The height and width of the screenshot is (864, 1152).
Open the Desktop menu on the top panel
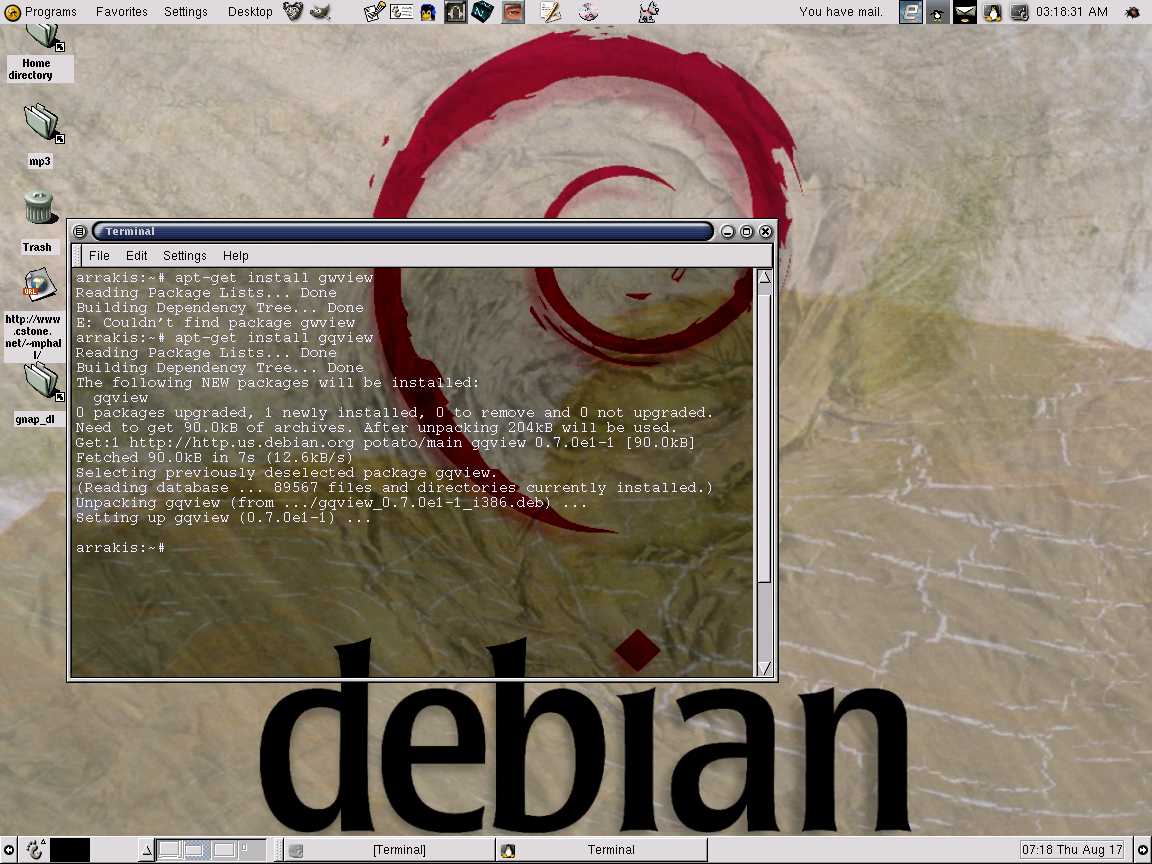(x=249, y=11)
